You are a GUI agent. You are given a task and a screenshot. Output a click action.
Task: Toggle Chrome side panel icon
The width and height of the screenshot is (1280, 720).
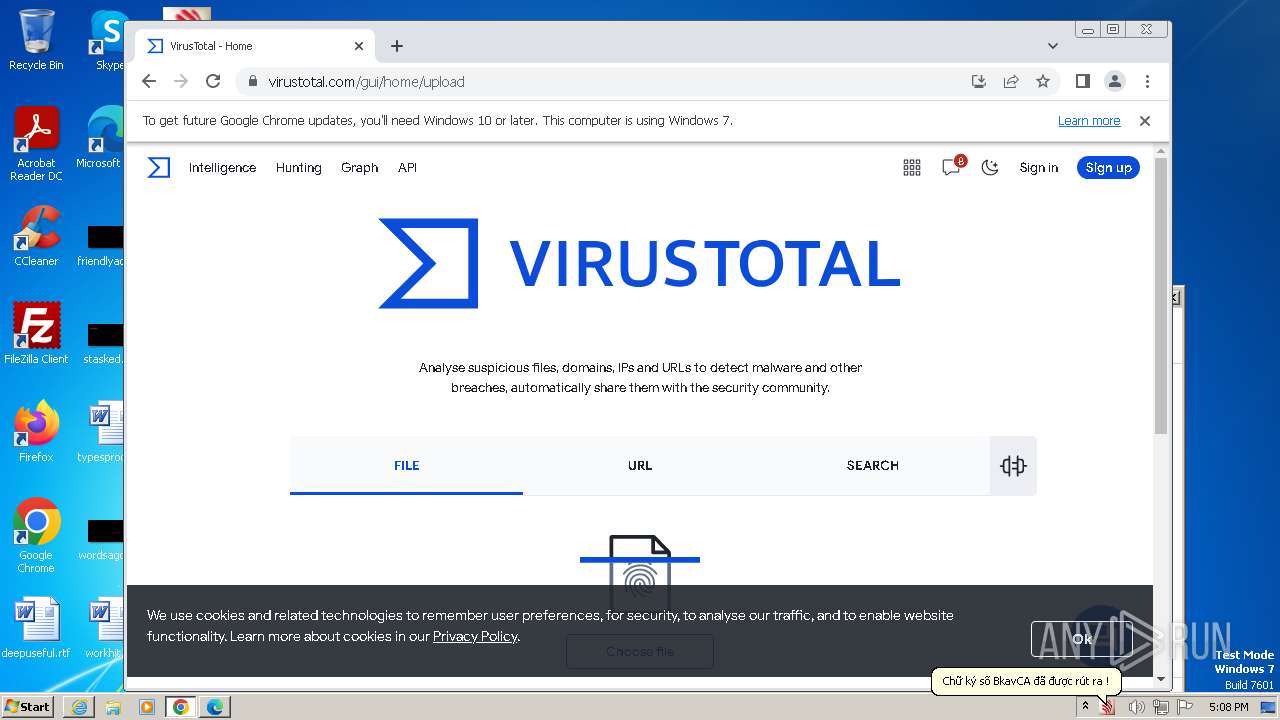[1082, 82]
